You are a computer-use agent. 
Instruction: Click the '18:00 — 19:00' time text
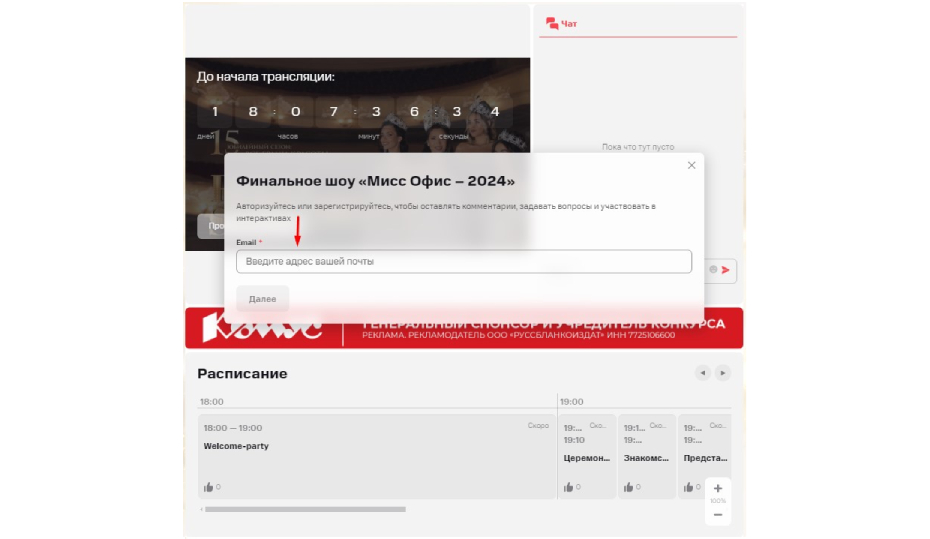(x=232, y=428)
